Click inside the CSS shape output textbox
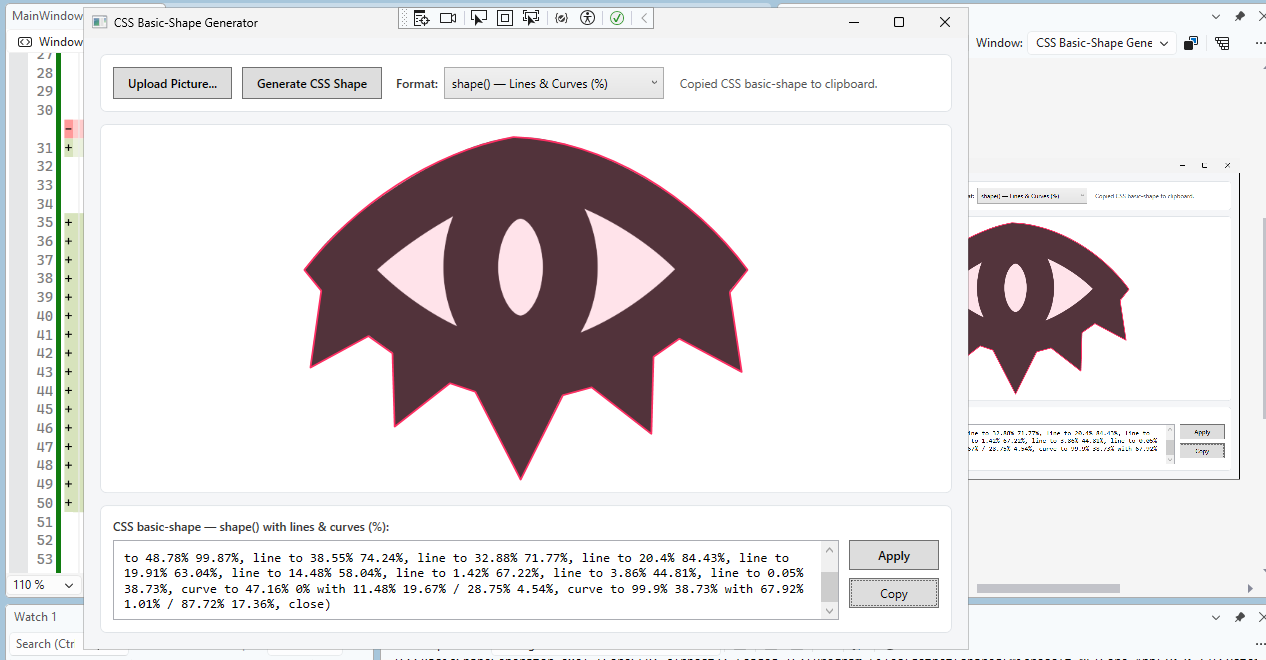Screen dimensions: 1266x660 coord(467,580)
